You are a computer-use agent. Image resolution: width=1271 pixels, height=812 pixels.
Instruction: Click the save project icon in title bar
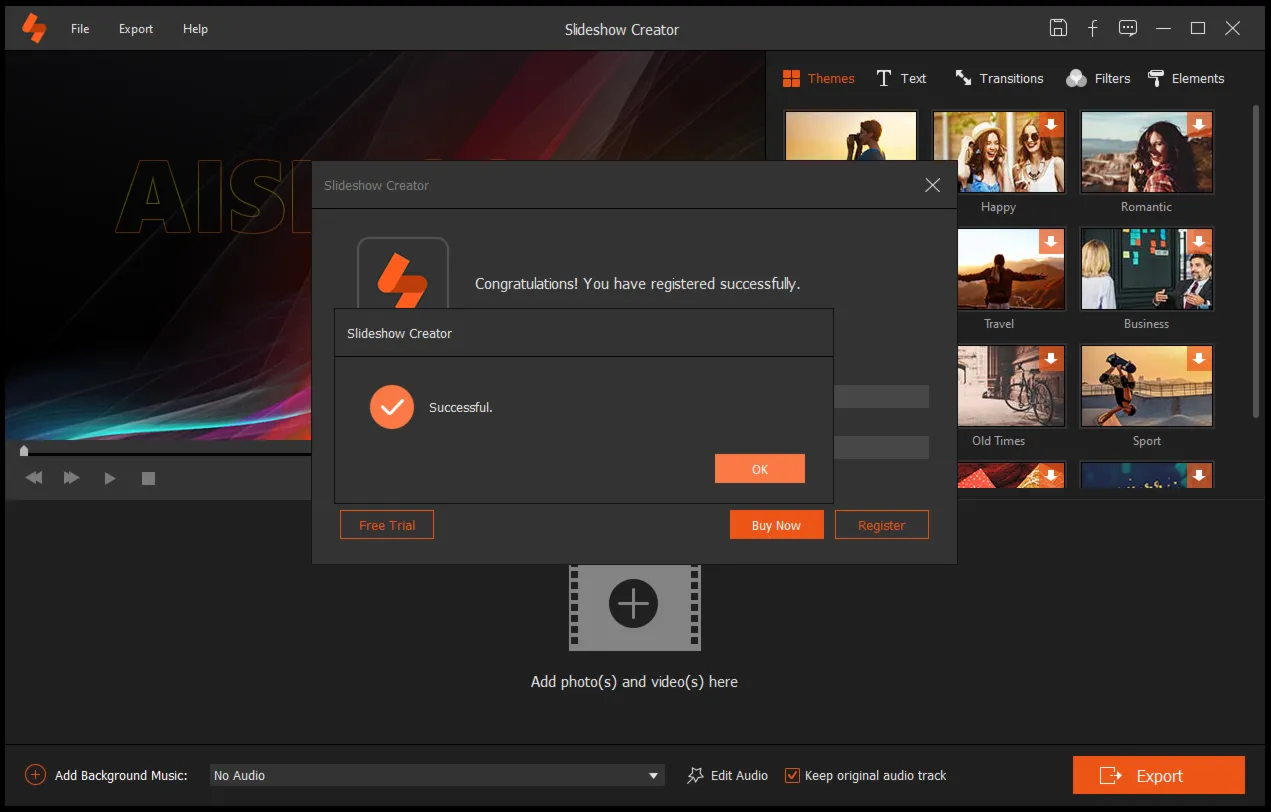(x=1058, y=28)
